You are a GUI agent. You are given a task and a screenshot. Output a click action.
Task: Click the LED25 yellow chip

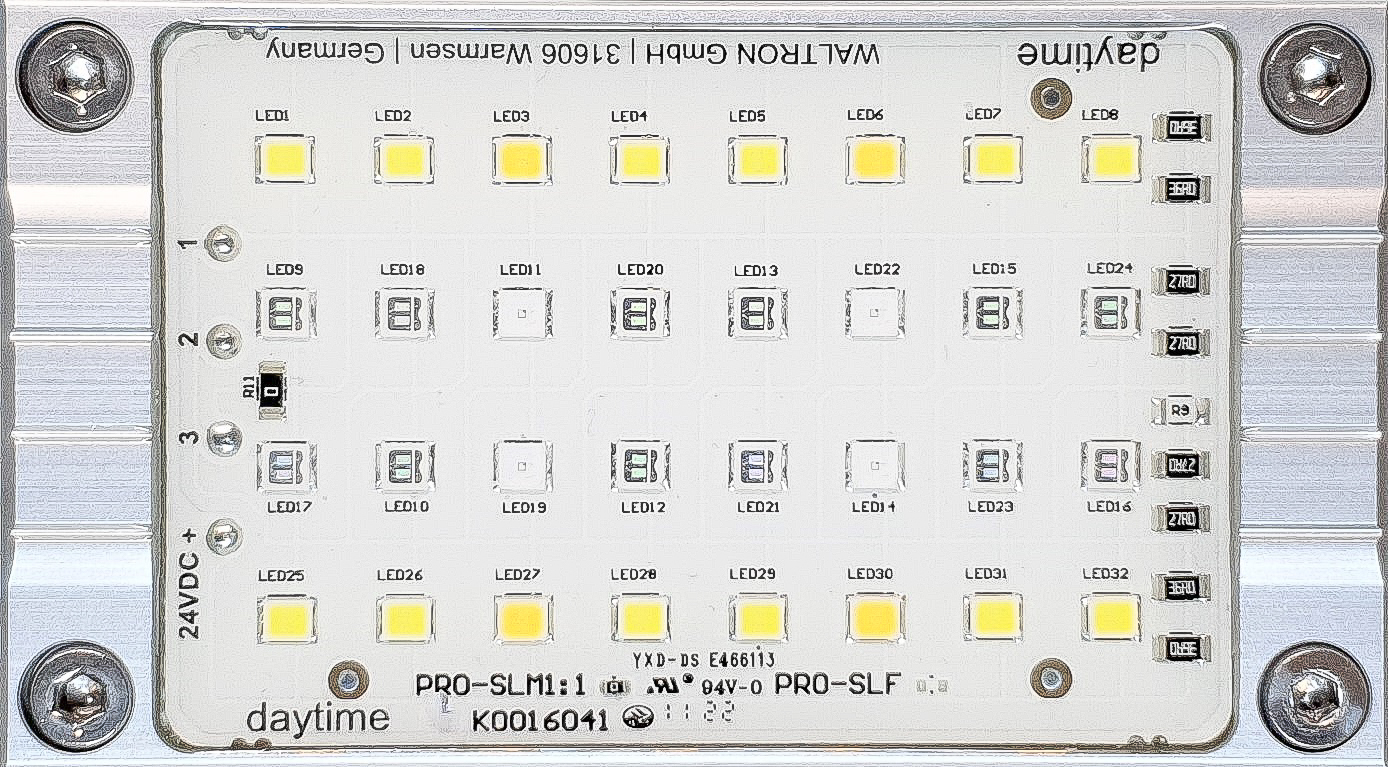coord(286,620)
